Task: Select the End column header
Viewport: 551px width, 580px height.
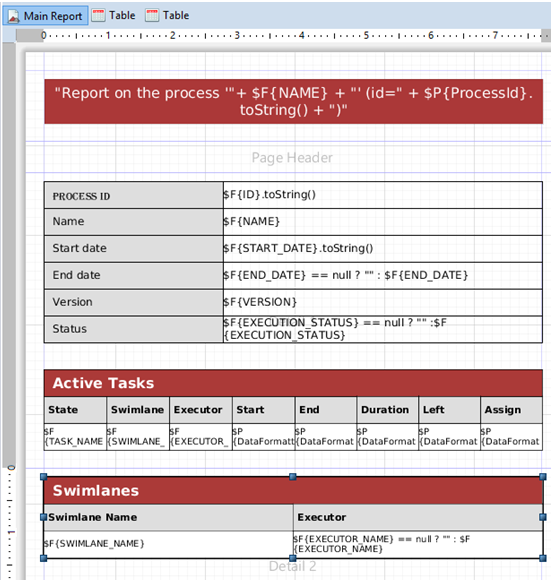Action: (x=326, y=410)
